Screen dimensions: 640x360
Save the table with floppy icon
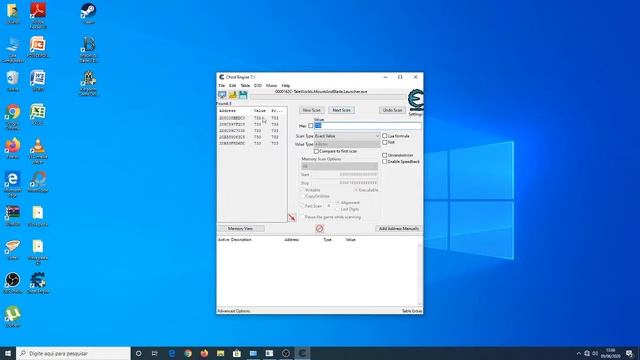[x=243, y=95]
